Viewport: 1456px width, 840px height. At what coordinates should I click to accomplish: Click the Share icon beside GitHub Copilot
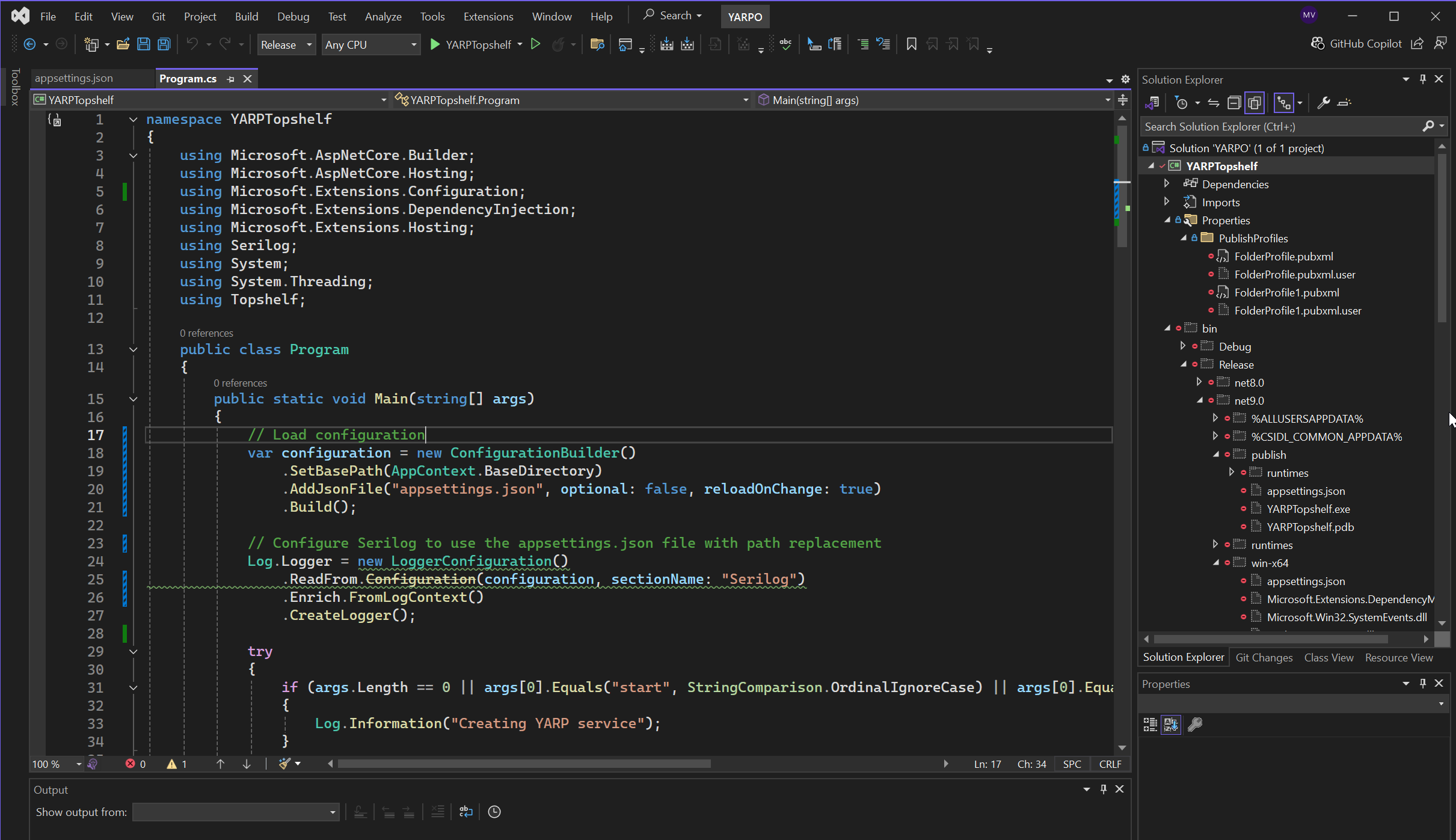1418,44
